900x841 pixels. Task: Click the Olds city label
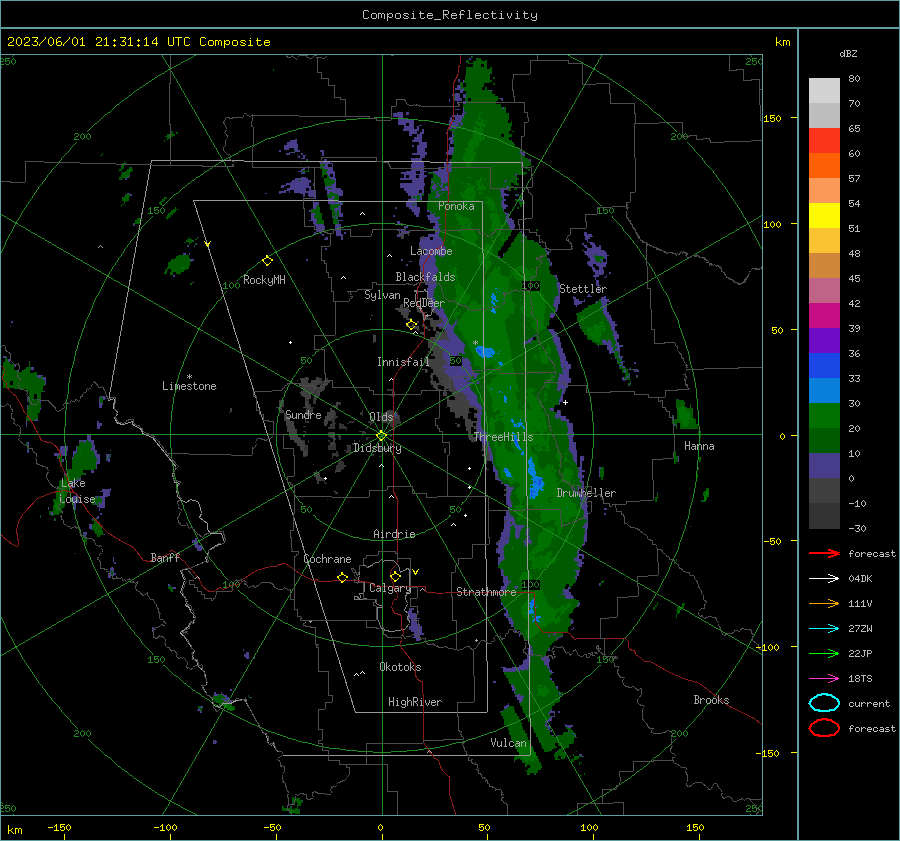click(381, 417)
